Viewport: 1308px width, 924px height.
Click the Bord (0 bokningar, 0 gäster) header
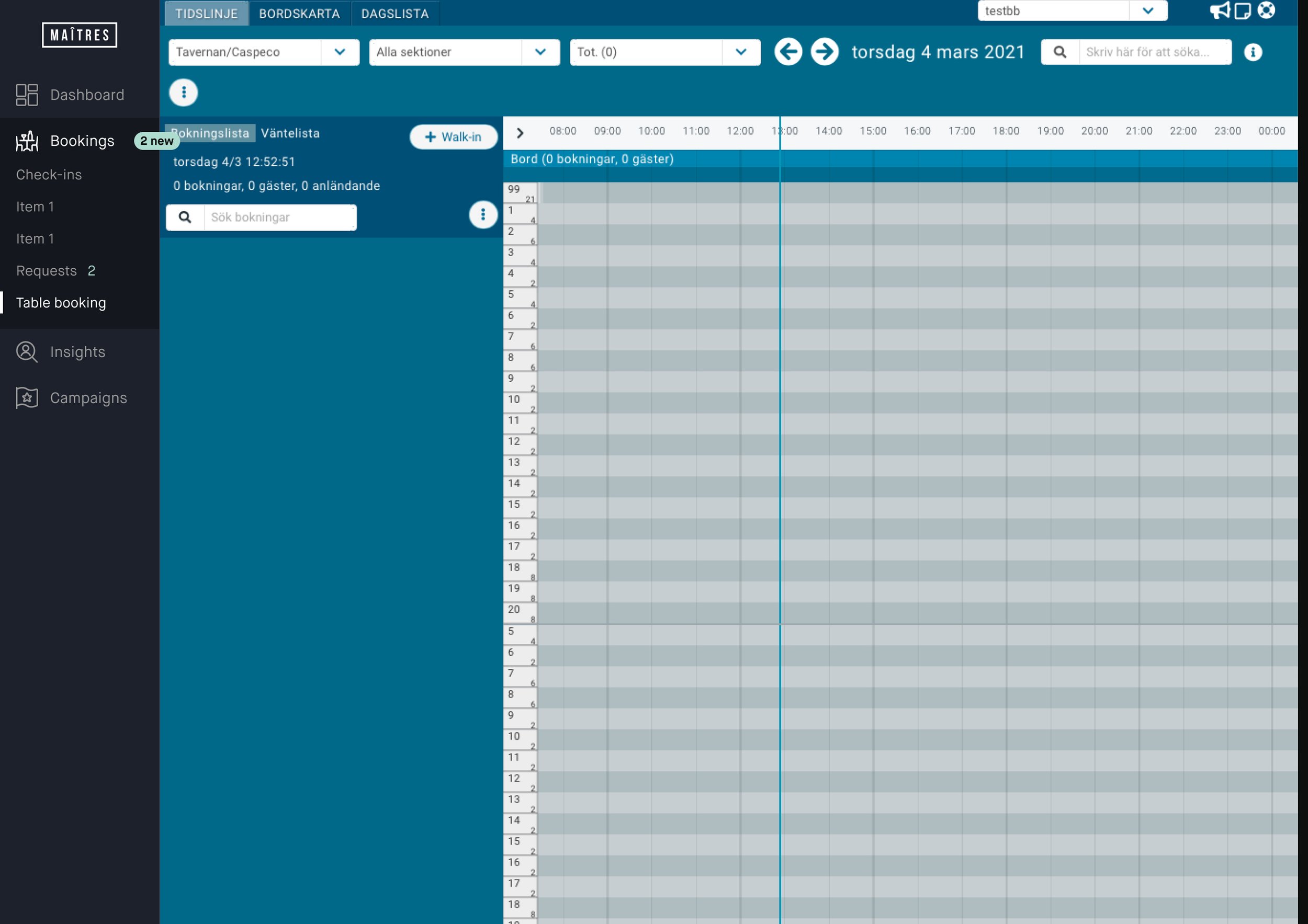tap(592, 159)
